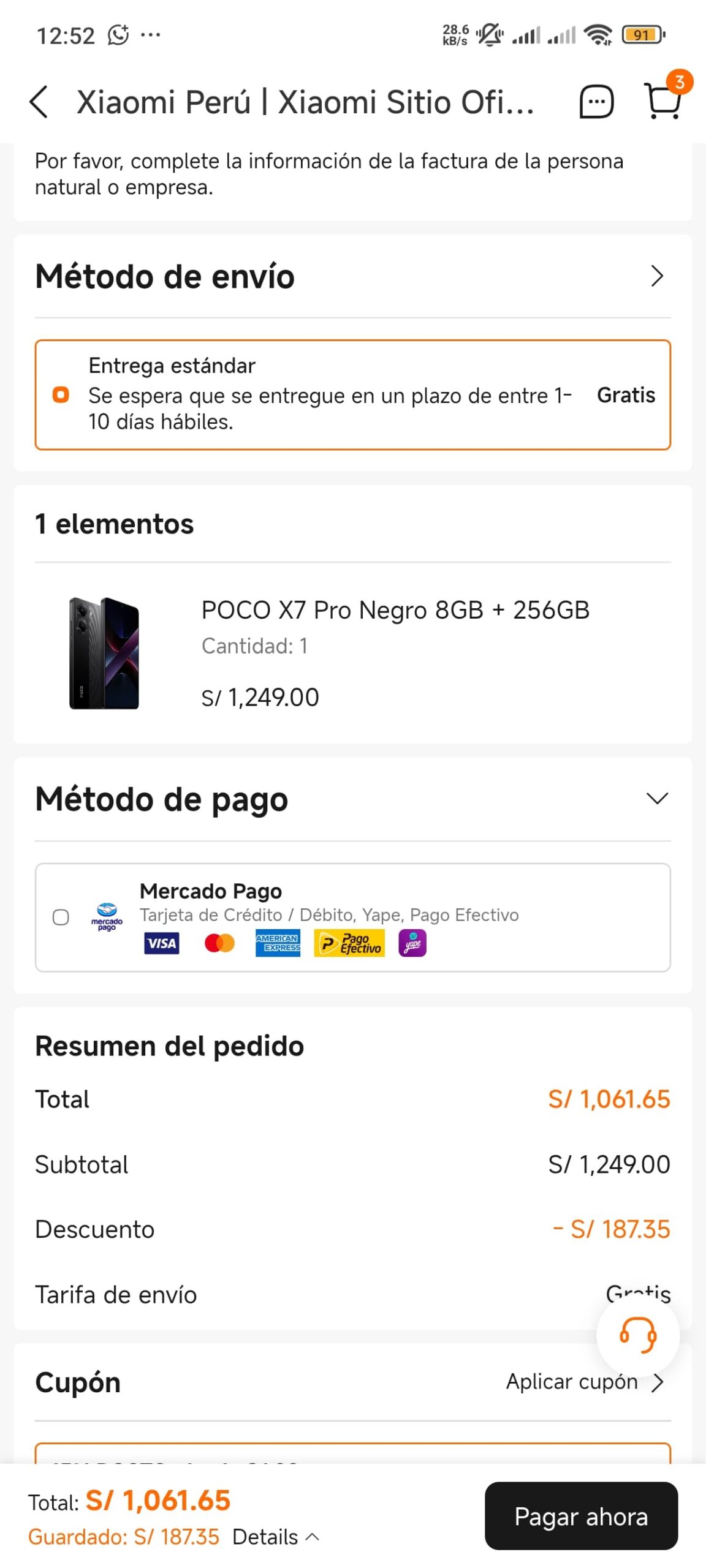The width and height of the screenshot is (706, 1568).
Task: Open the shopping cart with 3 items
Action: pos(663,101)
